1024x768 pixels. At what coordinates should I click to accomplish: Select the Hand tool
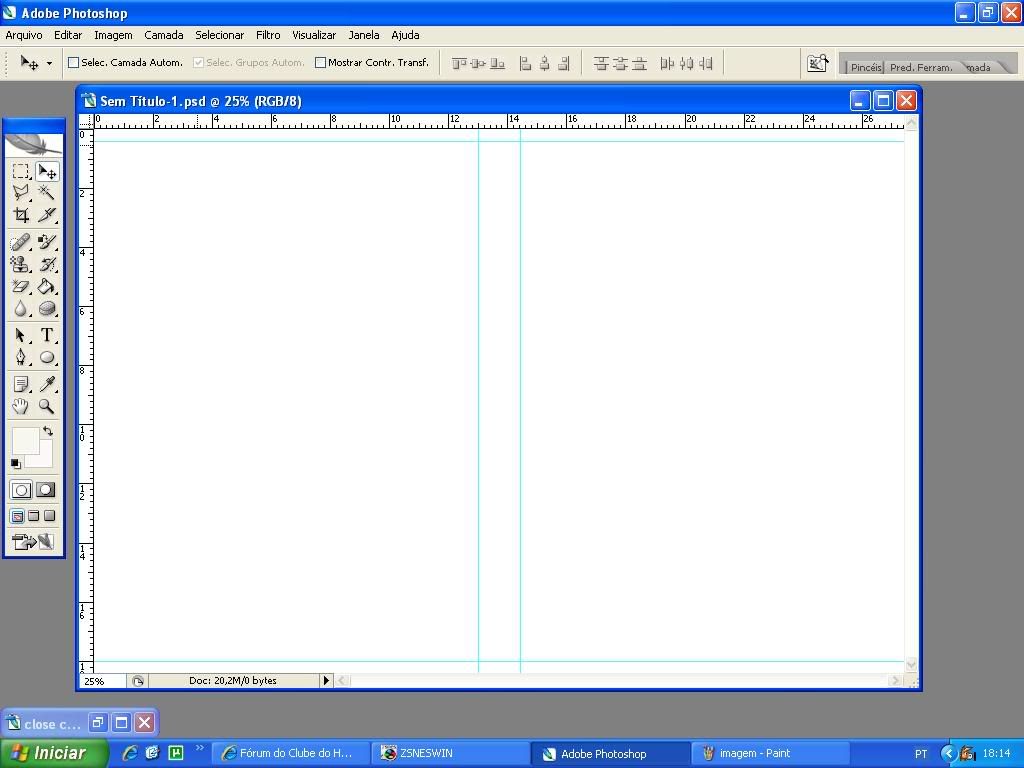20,406
